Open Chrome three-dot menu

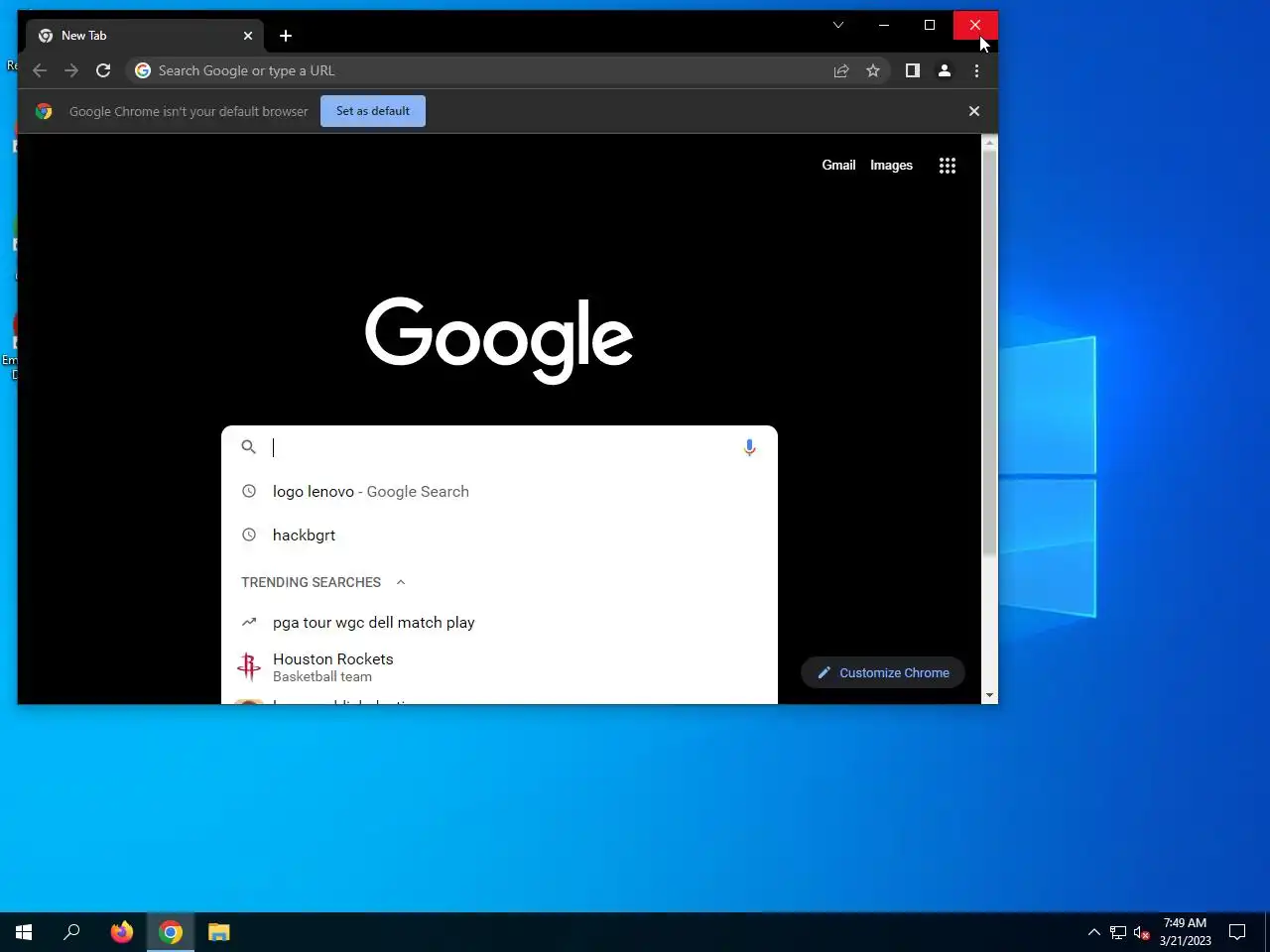pyautogui.click(x=977, y=70)
